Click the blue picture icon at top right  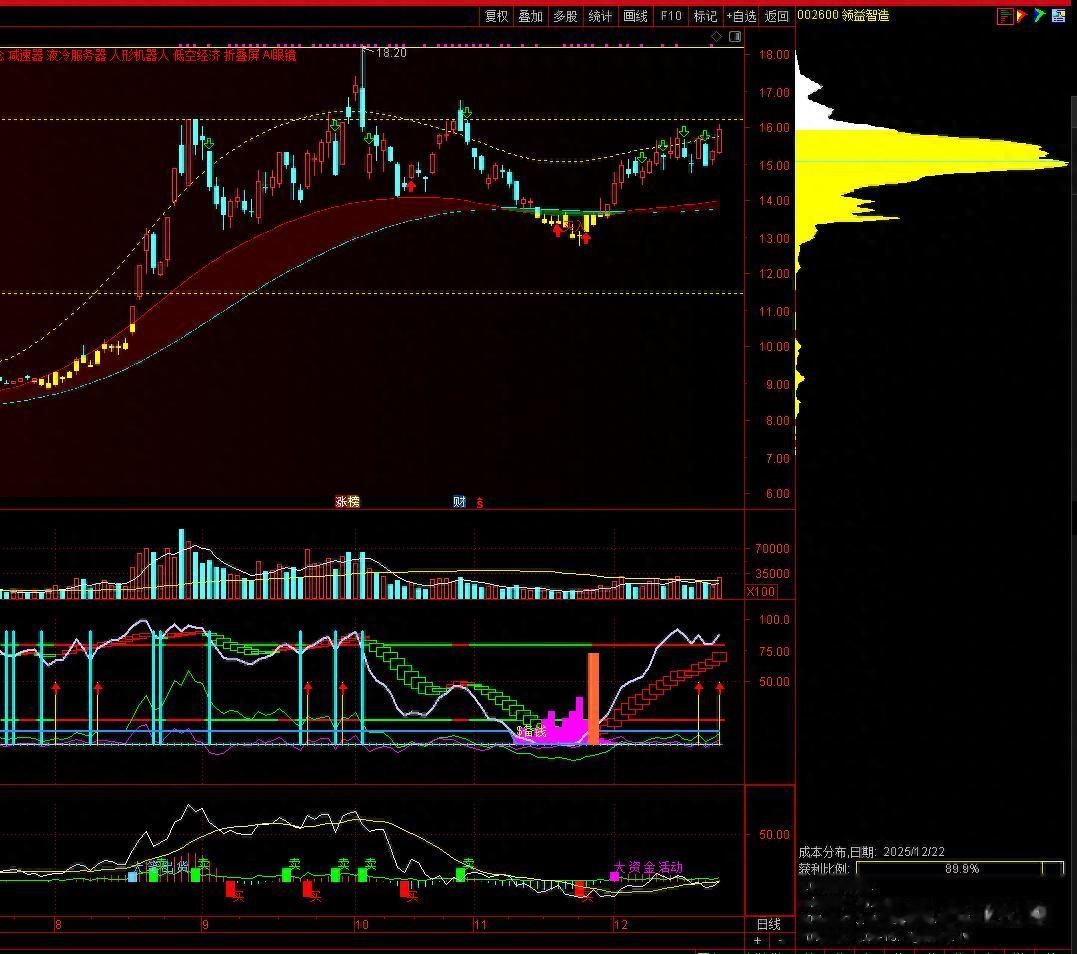pos(1058,15)
